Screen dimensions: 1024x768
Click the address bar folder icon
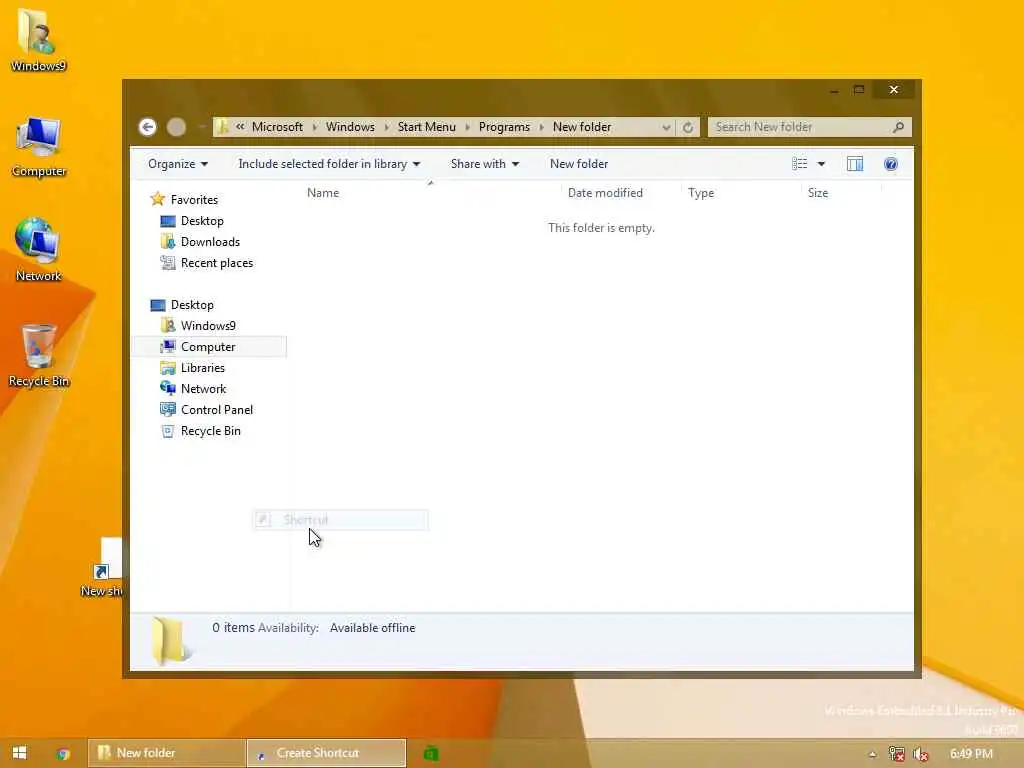tap(222, 127)
